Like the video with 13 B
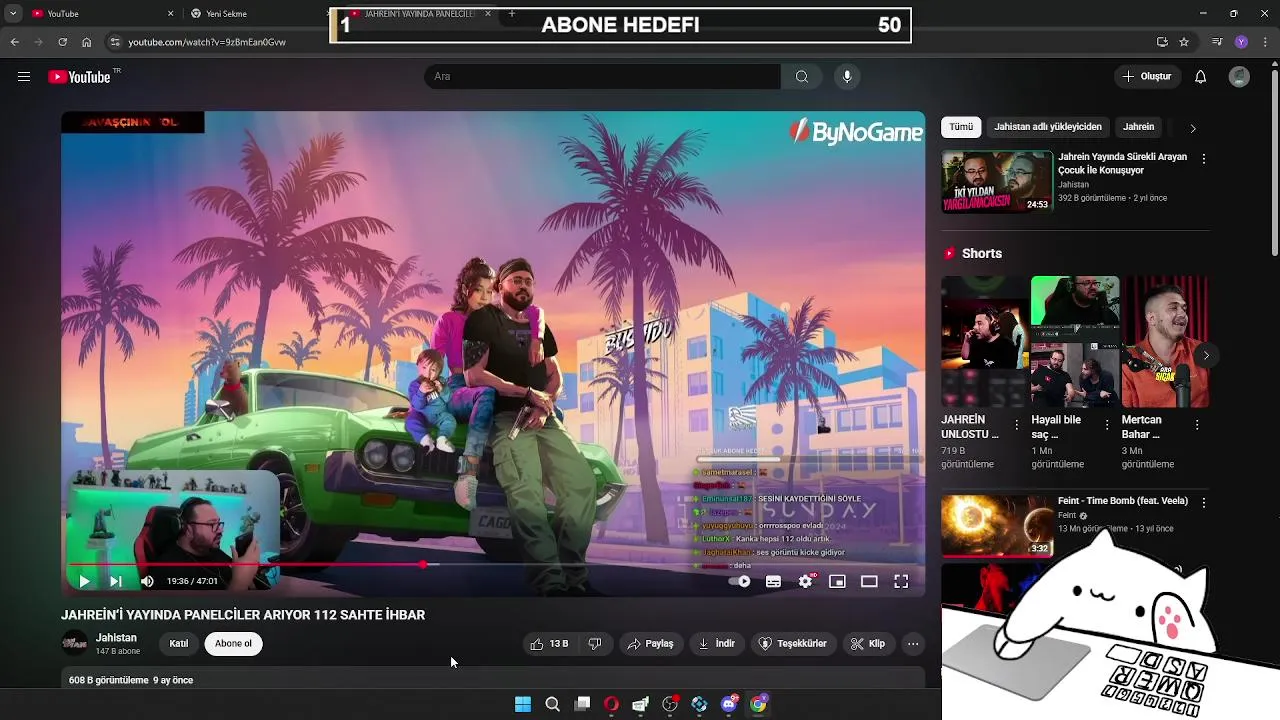The width and height of the screenshot is (1280, 720). tap(549, 644)
